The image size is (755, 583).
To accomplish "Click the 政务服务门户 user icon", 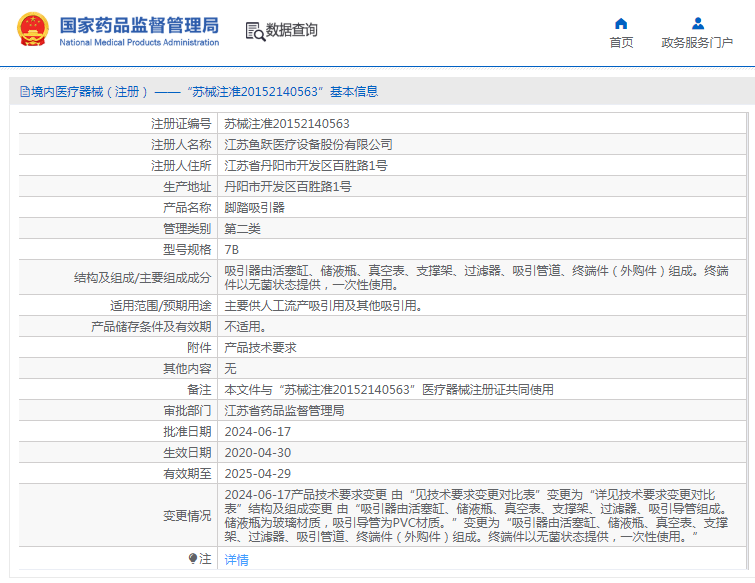I will point(698,24).
